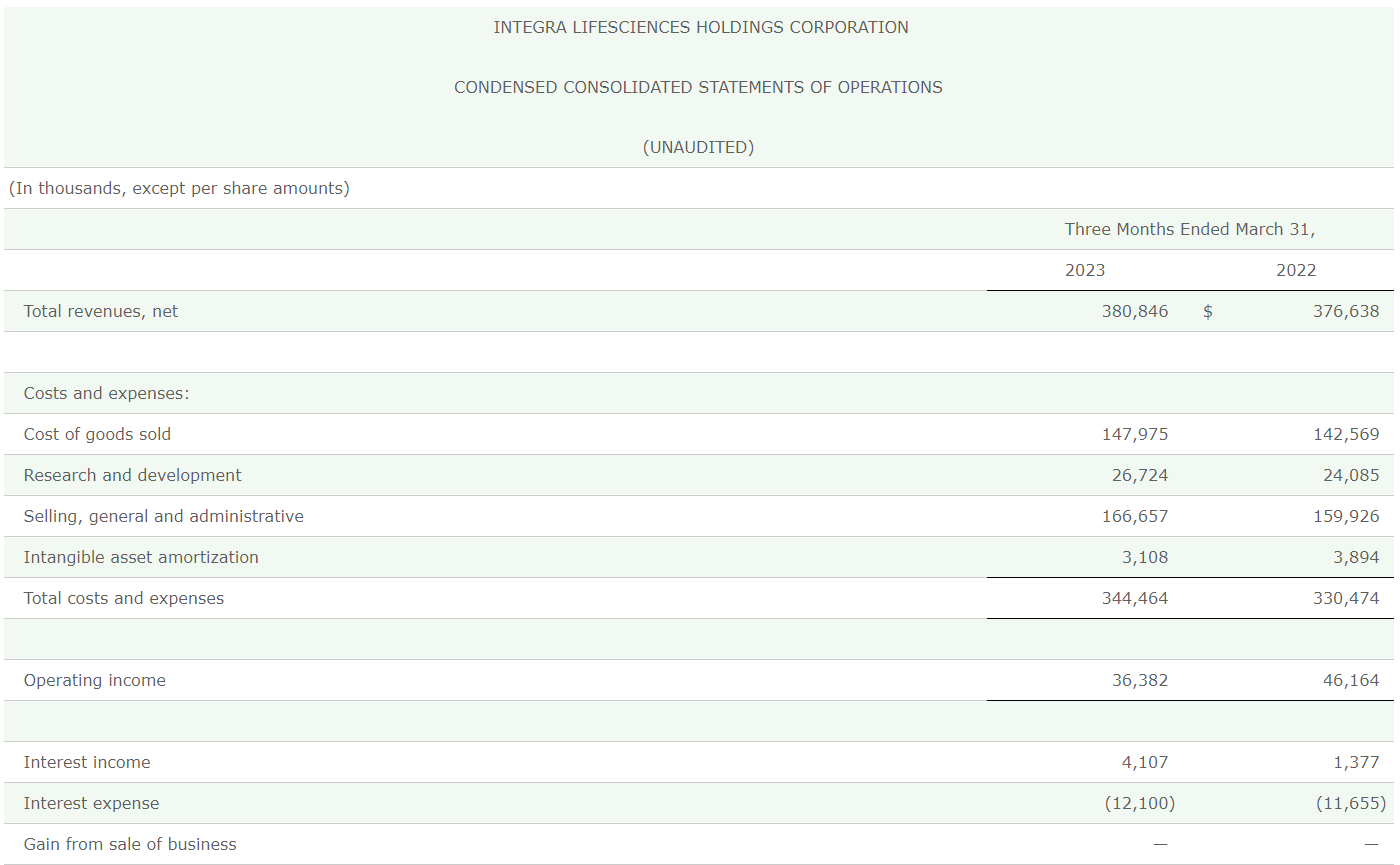Select the Cost of goods sold label
Image resolution: width=1400 pixels, height=865 pixels.
(x=97, y=434)
